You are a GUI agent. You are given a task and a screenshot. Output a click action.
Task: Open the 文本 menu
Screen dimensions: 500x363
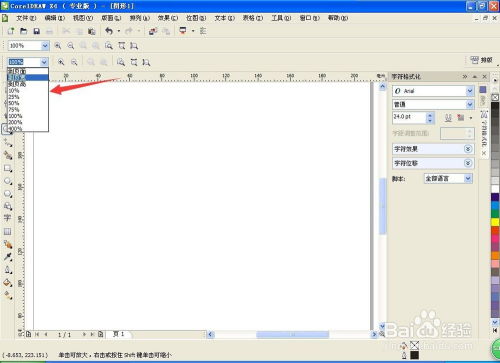[225, 18]
